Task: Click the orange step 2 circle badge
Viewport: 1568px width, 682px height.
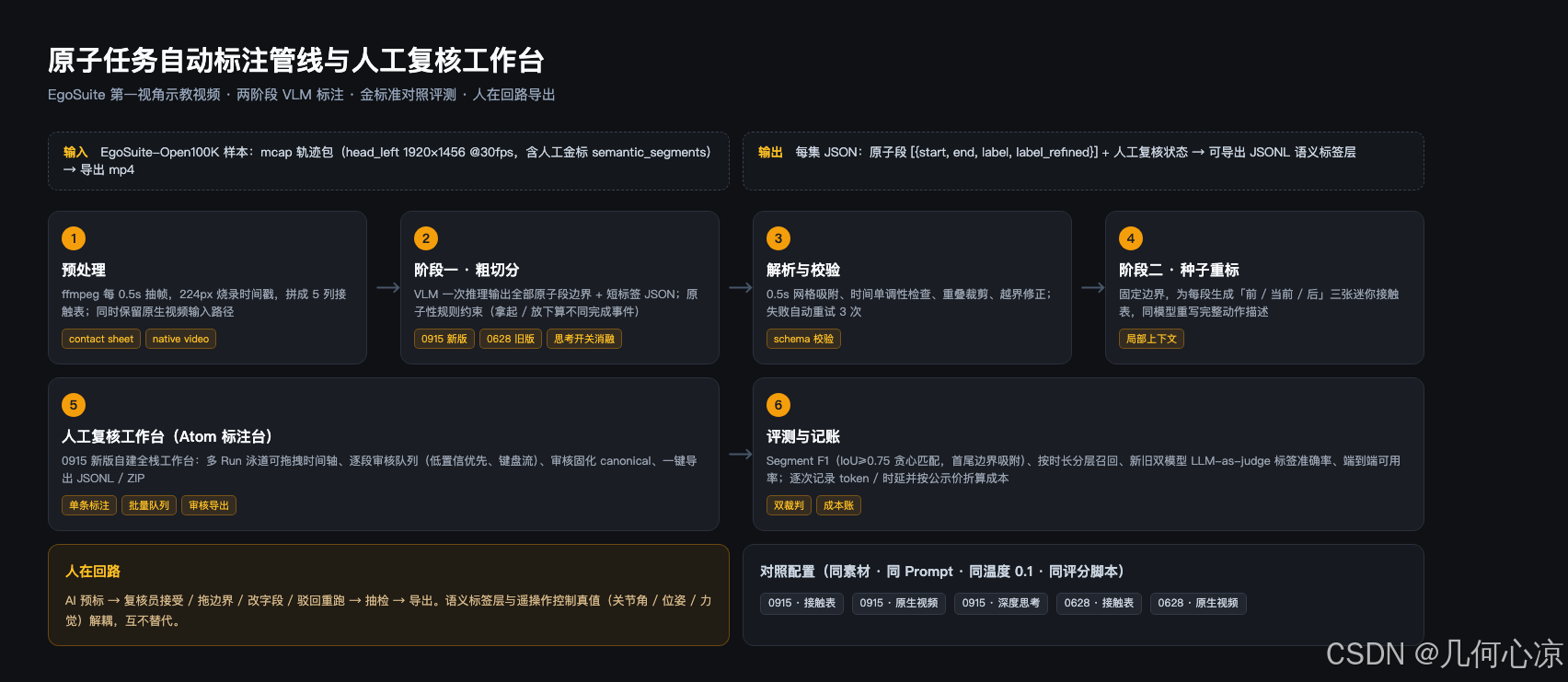Action: (x=426, y=238)
